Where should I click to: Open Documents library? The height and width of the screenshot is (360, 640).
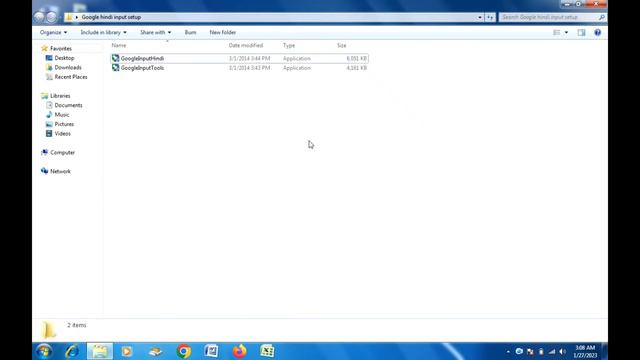[68, 105]
